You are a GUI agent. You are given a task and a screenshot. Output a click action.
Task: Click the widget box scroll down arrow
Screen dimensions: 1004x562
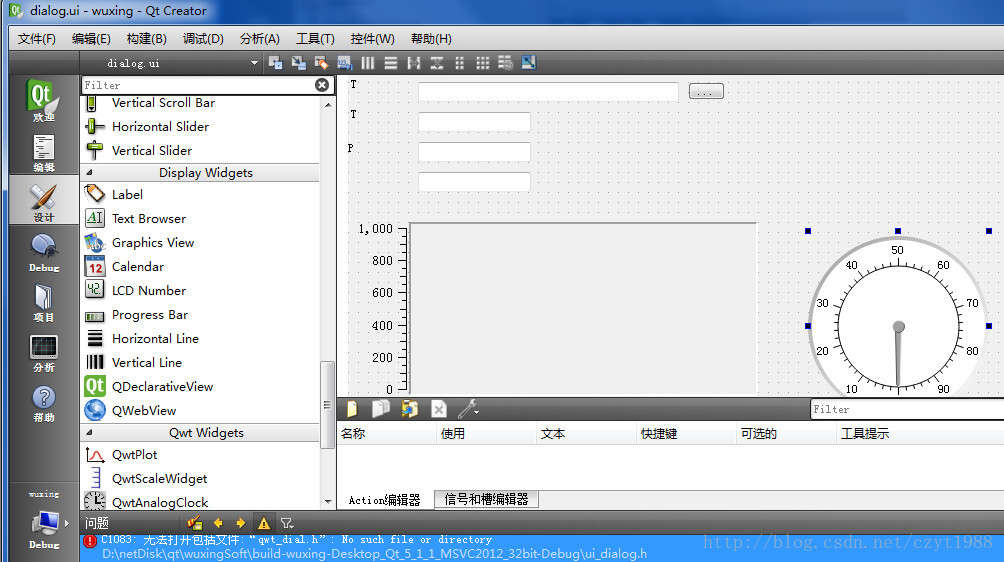coord(328,502)
